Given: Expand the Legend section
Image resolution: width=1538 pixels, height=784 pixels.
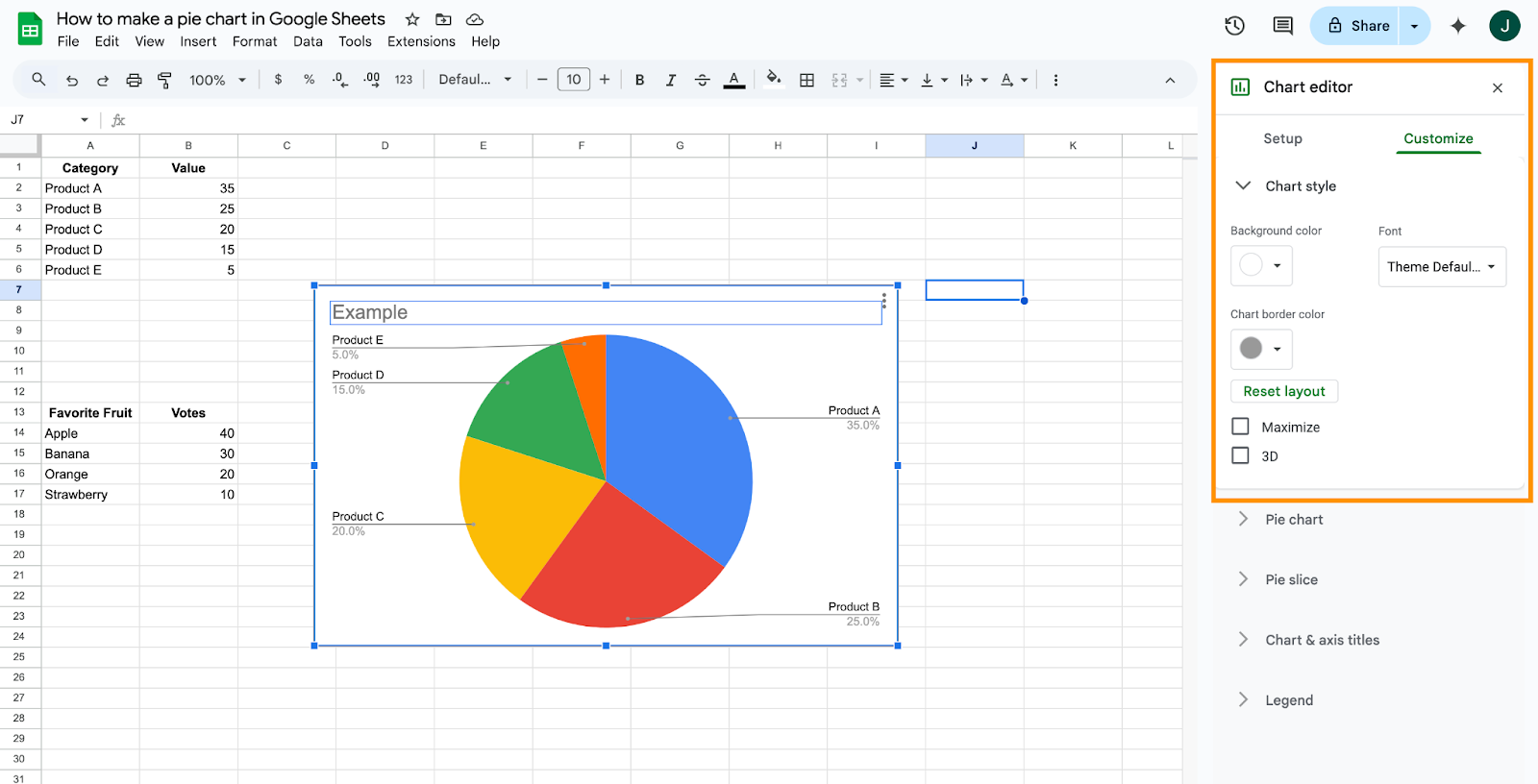Looking at the screenshot, I should (x=1288, y=700).
